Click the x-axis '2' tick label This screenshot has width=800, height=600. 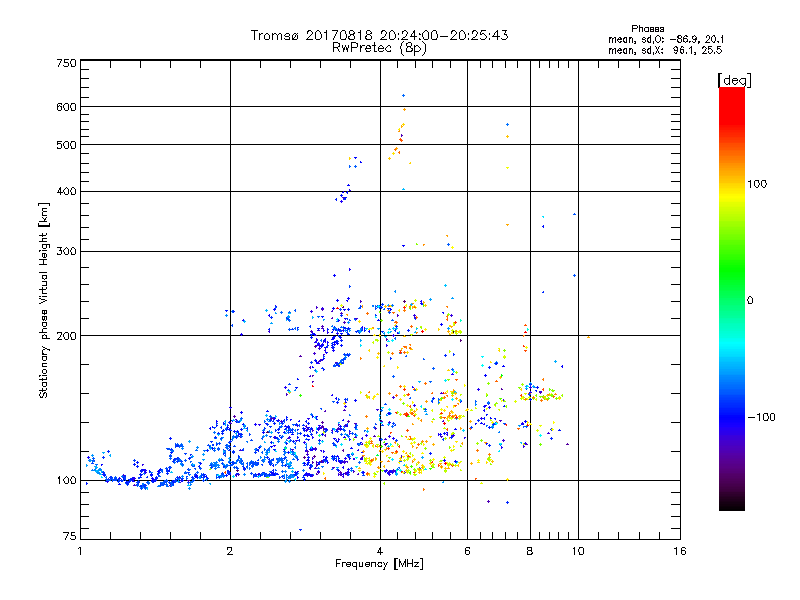[230, 551]
